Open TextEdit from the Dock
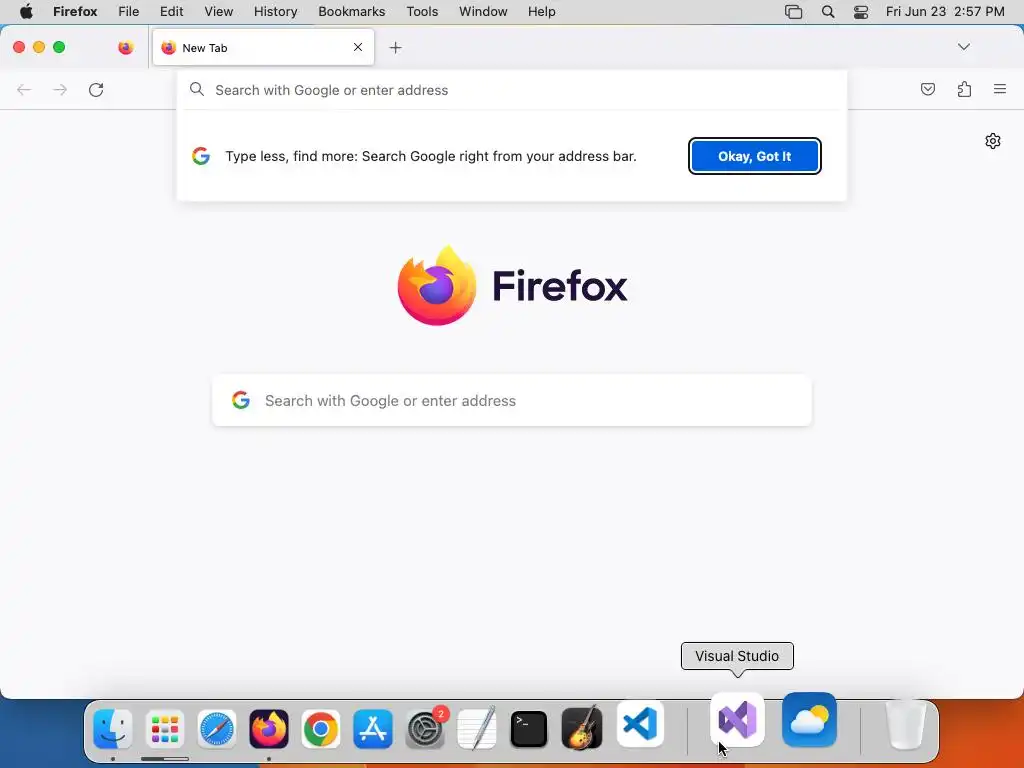 point(477,729)
